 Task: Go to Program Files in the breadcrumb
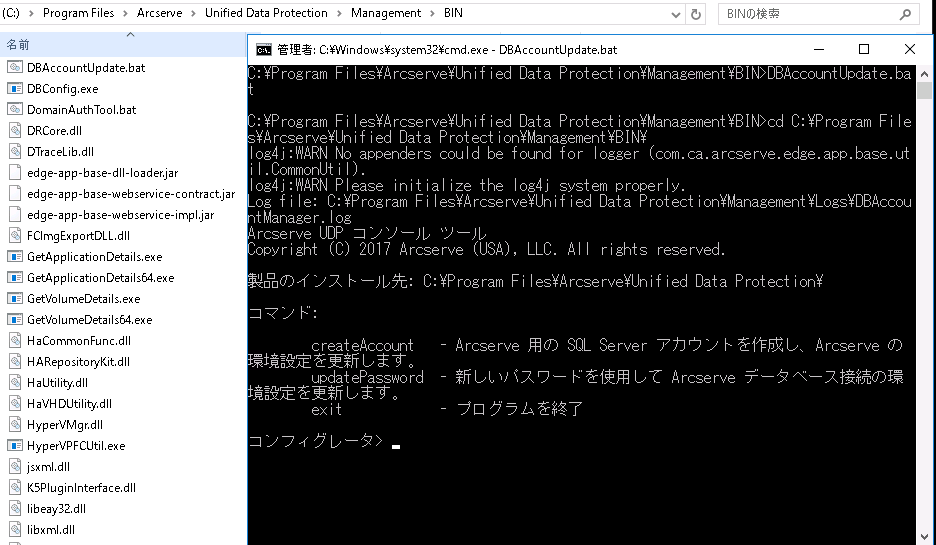point(78,13)
